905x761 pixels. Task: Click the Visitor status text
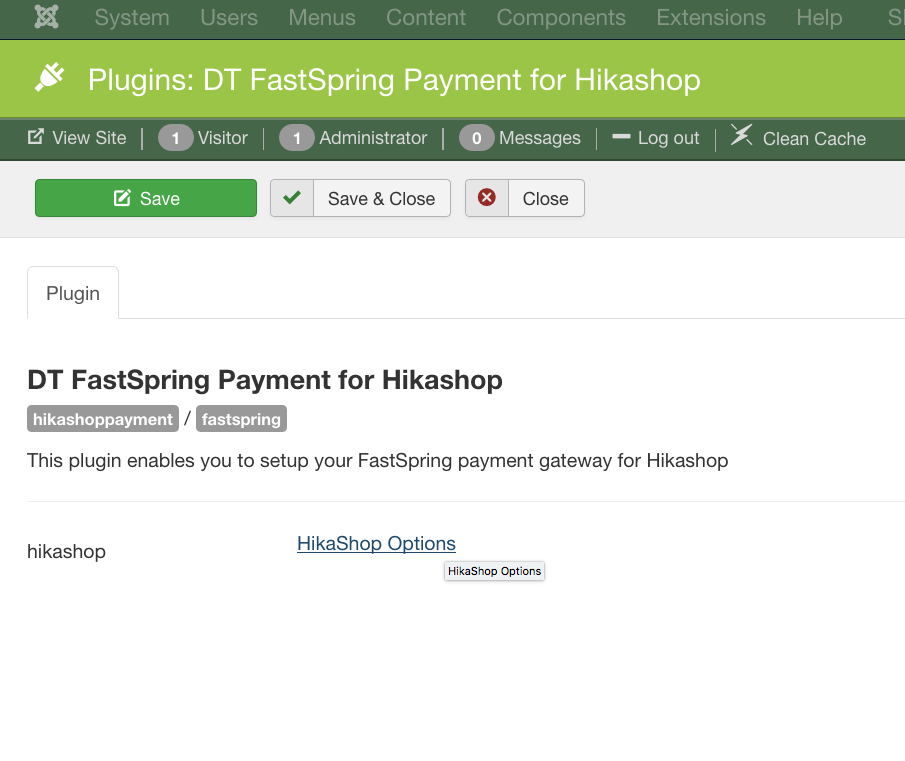pyautogui.click(x=223, y=138)
